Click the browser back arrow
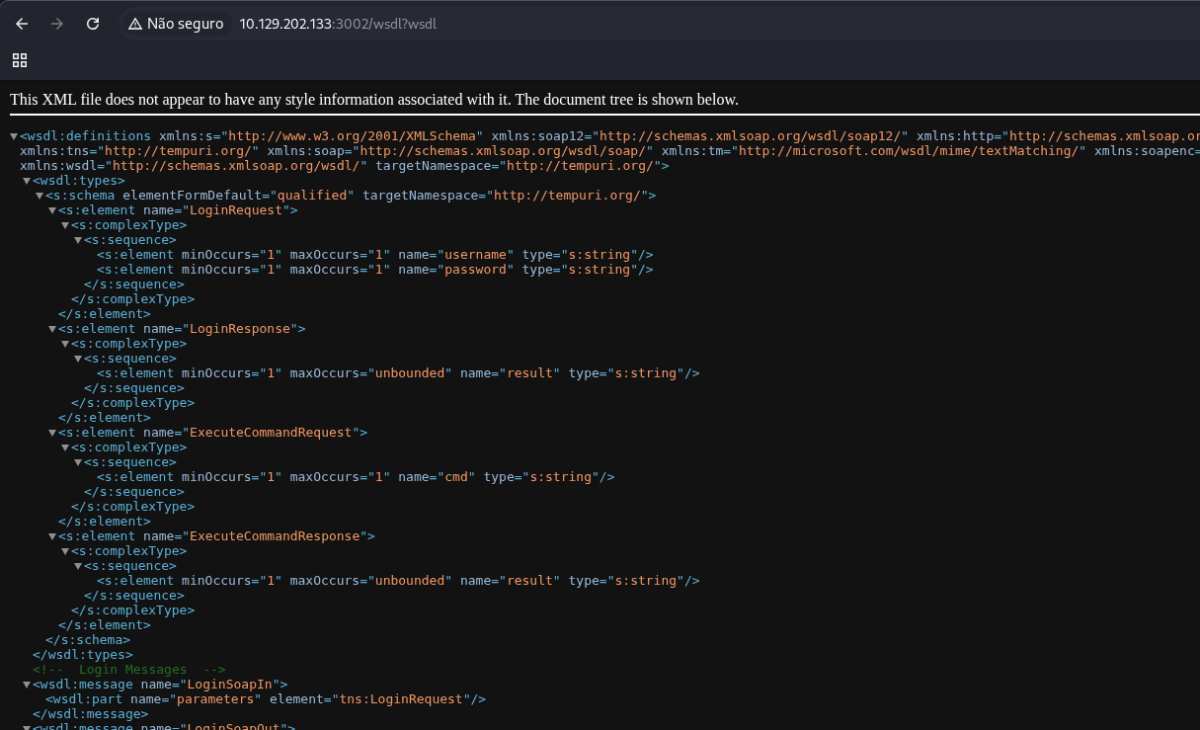1200x730 pixels. [x=22, y=24]
